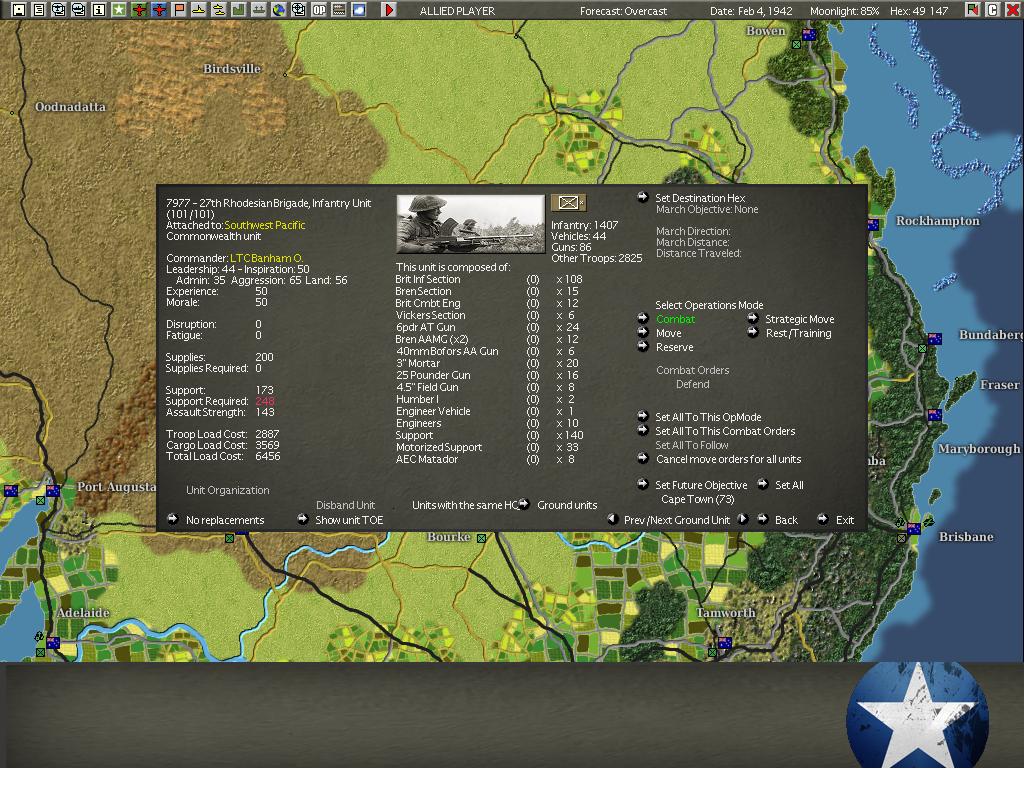Click the soldier unit photo thumbnail

[470, 224]
